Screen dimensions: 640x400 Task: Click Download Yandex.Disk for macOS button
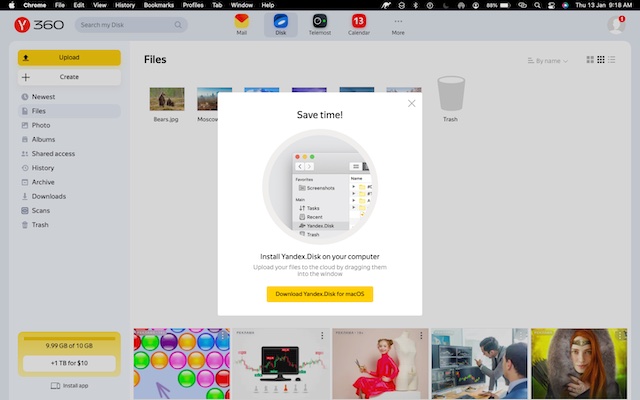[320, 294]
